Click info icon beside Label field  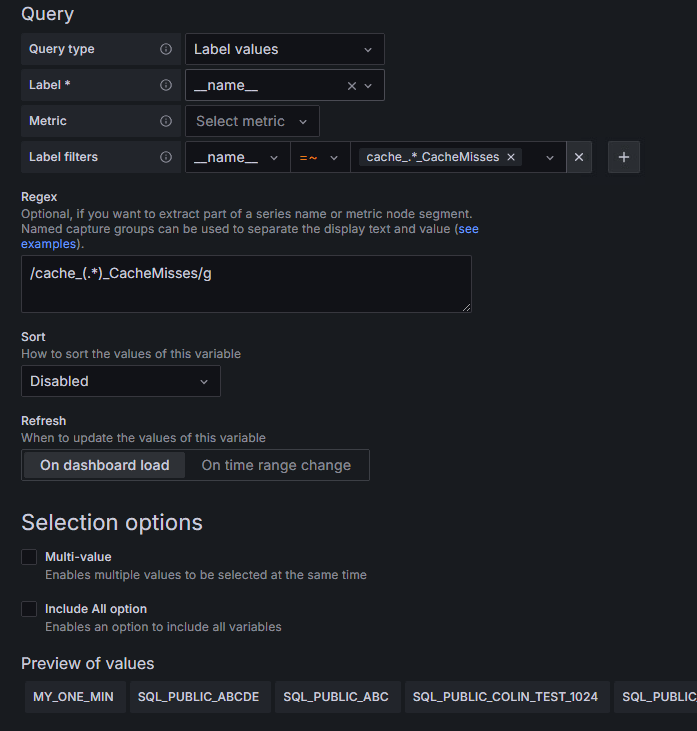(x=166, y=85)
